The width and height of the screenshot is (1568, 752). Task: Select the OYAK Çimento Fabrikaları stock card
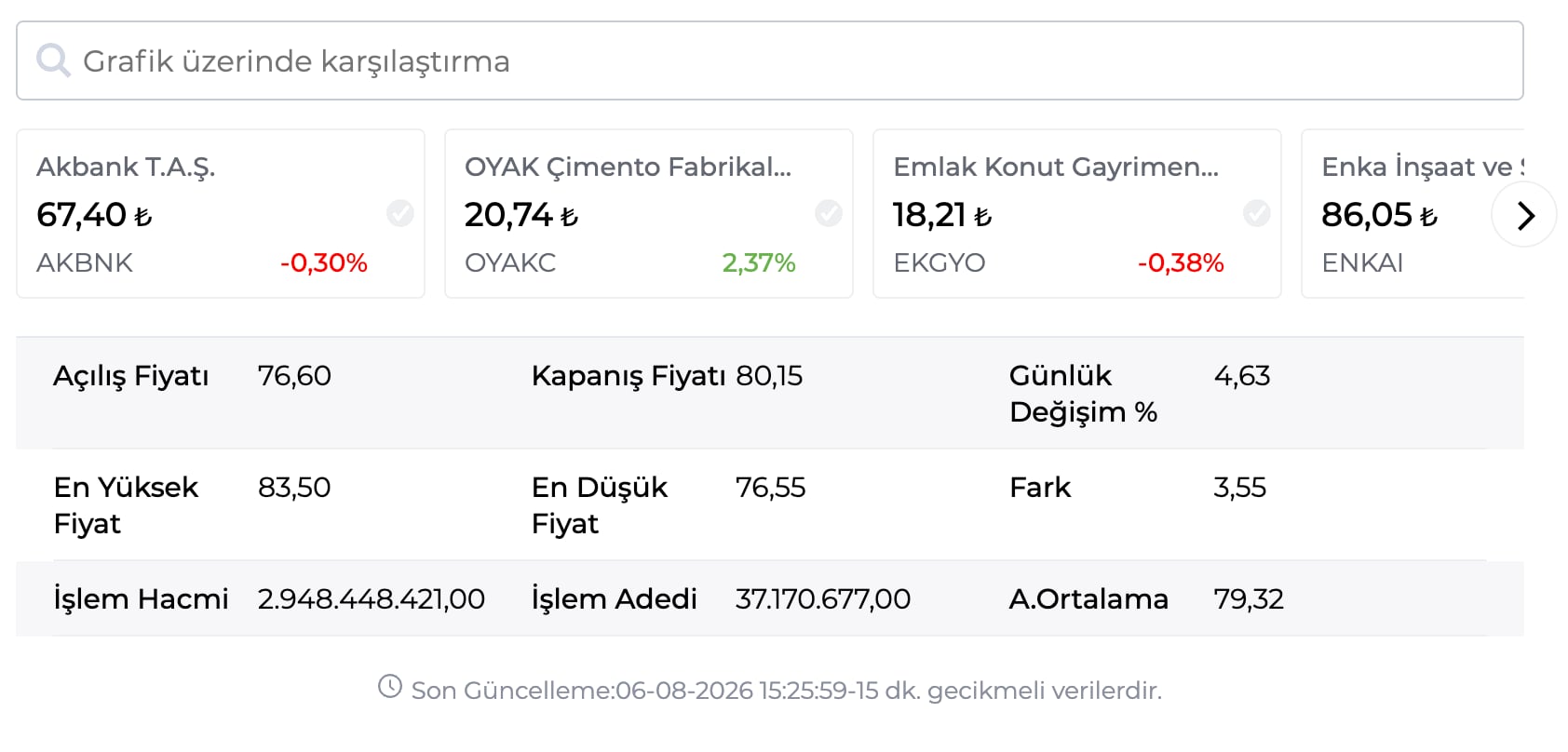point(649,213)
